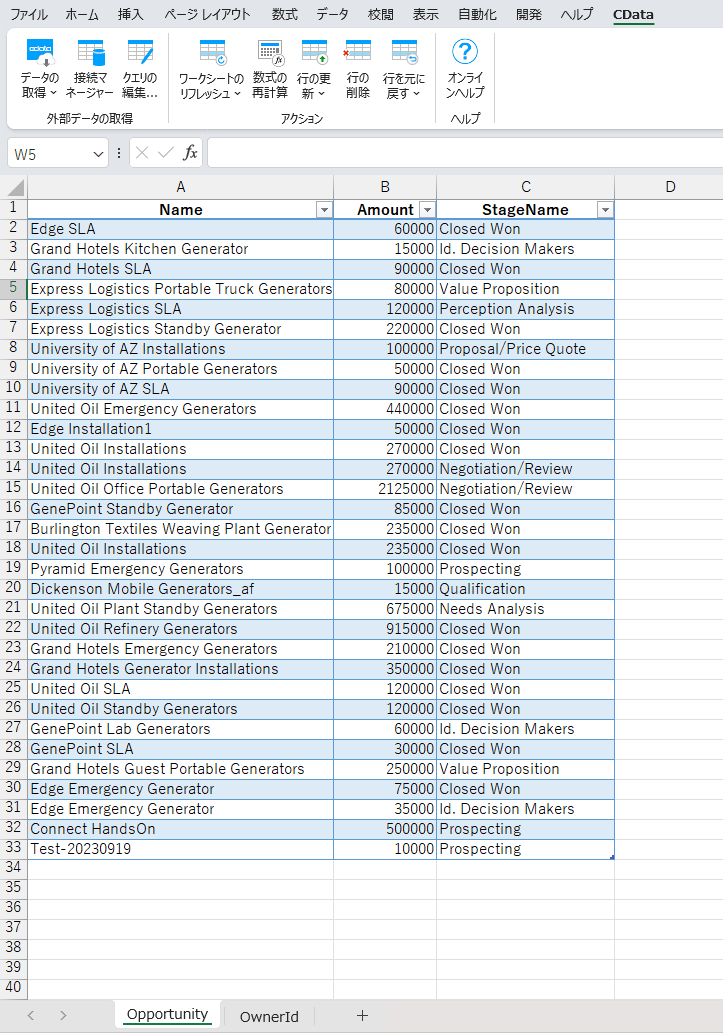Screen dimensions: 723x1033
Task: Click the formula bar options dots
Action: pos(119,154)
